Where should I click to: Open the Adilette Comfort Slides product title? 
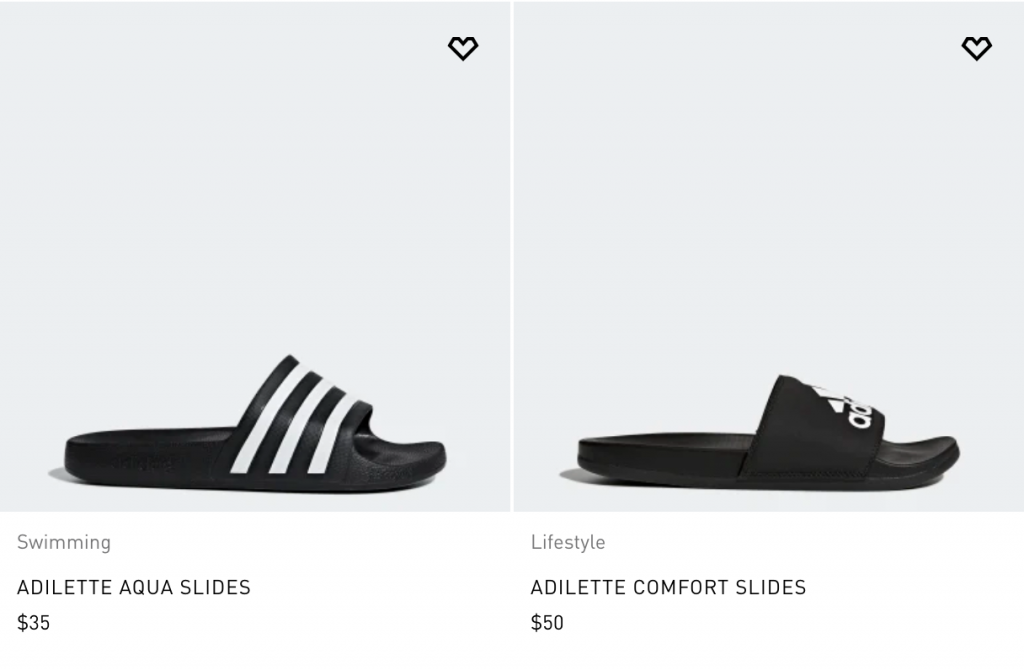[668, 587]
